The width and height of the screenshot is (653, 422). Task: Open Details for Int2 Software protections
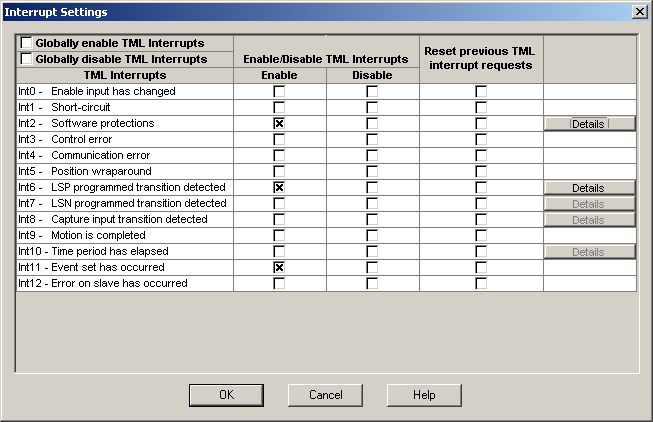pos(589,124)
